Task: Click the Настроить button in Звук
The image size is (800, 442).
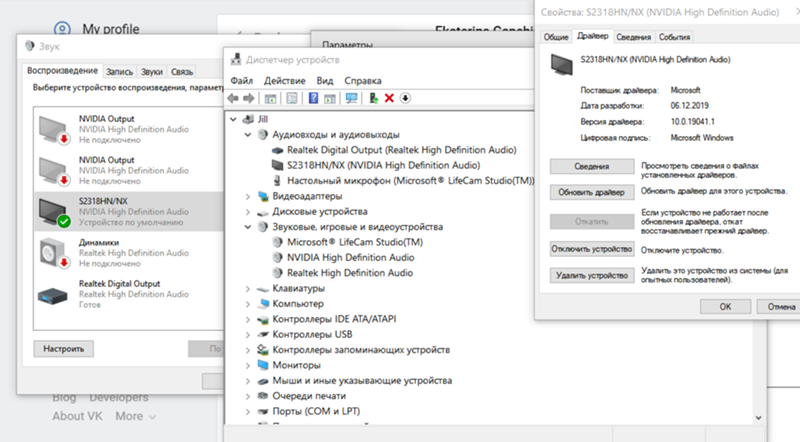Action: 64,349
